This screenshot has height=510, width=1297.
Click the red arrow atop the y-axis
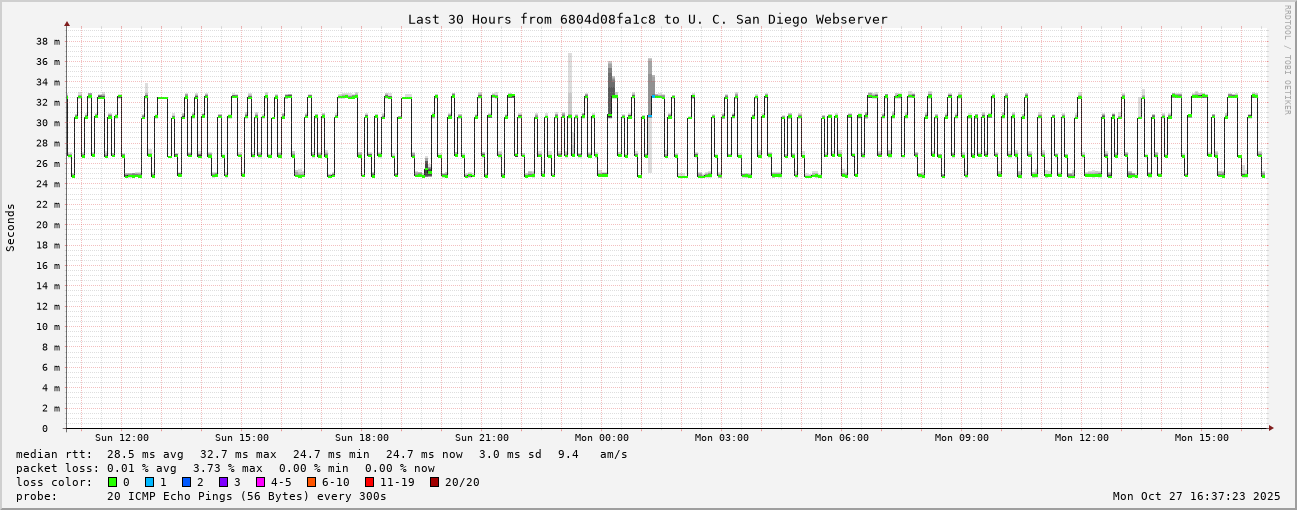[67, 23]
